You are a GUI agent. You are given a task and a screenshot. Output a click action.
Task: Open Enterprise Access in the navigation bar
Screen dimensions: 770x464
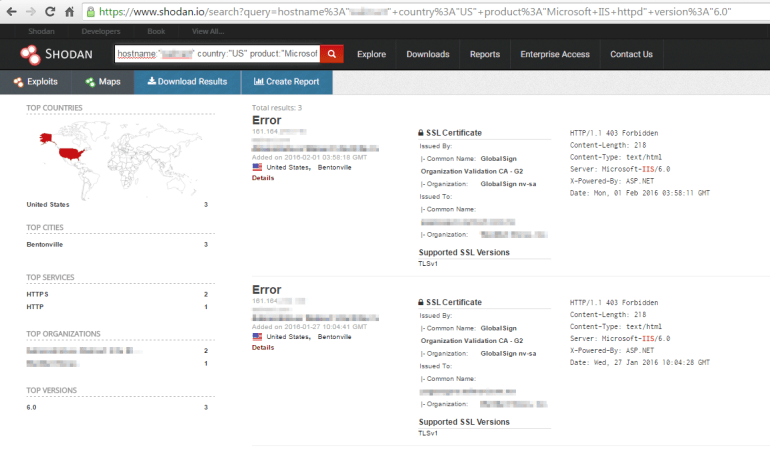[555, 54]
